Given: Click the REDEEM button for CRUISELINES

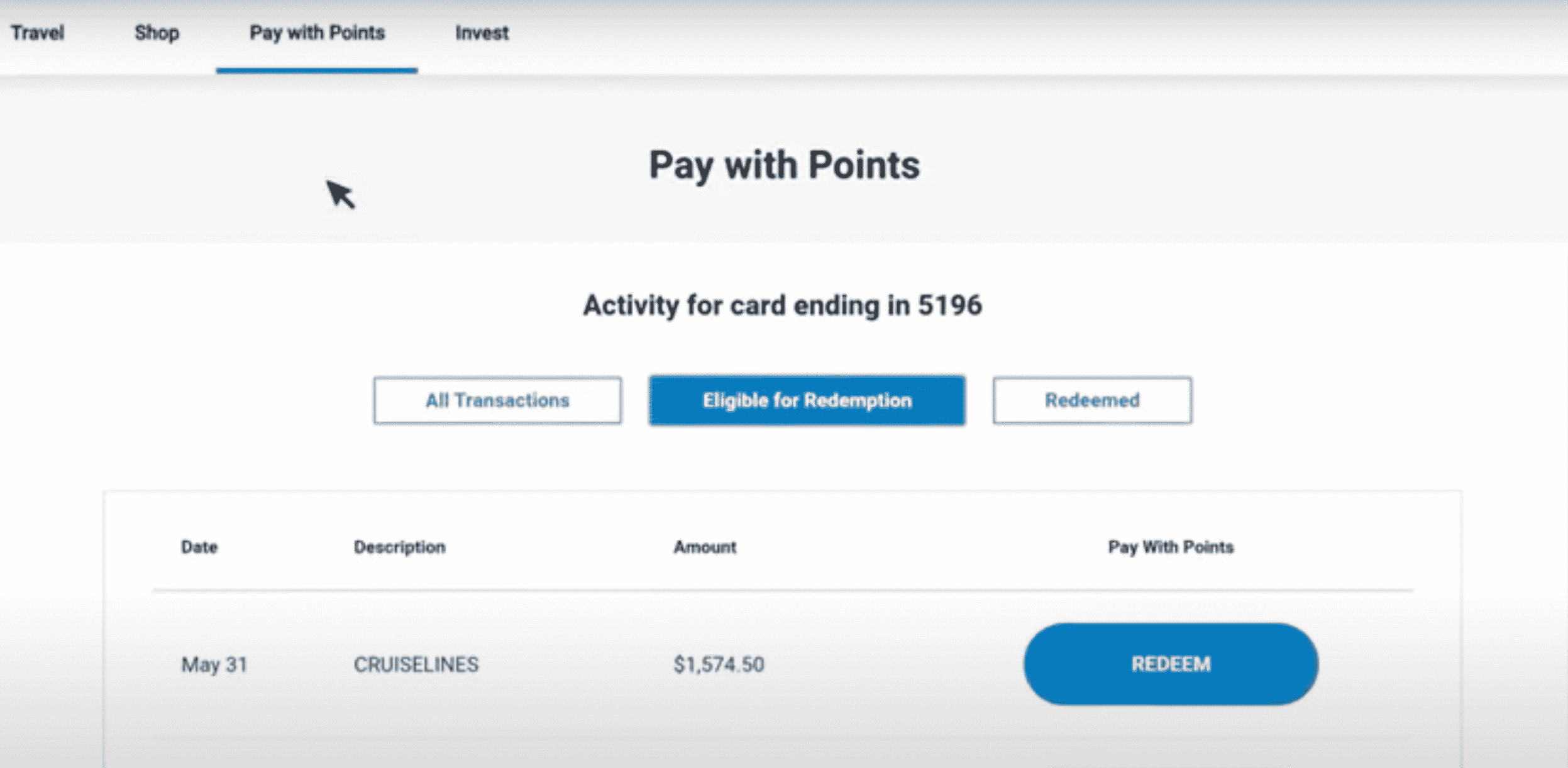Looking at the screenshot, I should [x=1171, y=664].
